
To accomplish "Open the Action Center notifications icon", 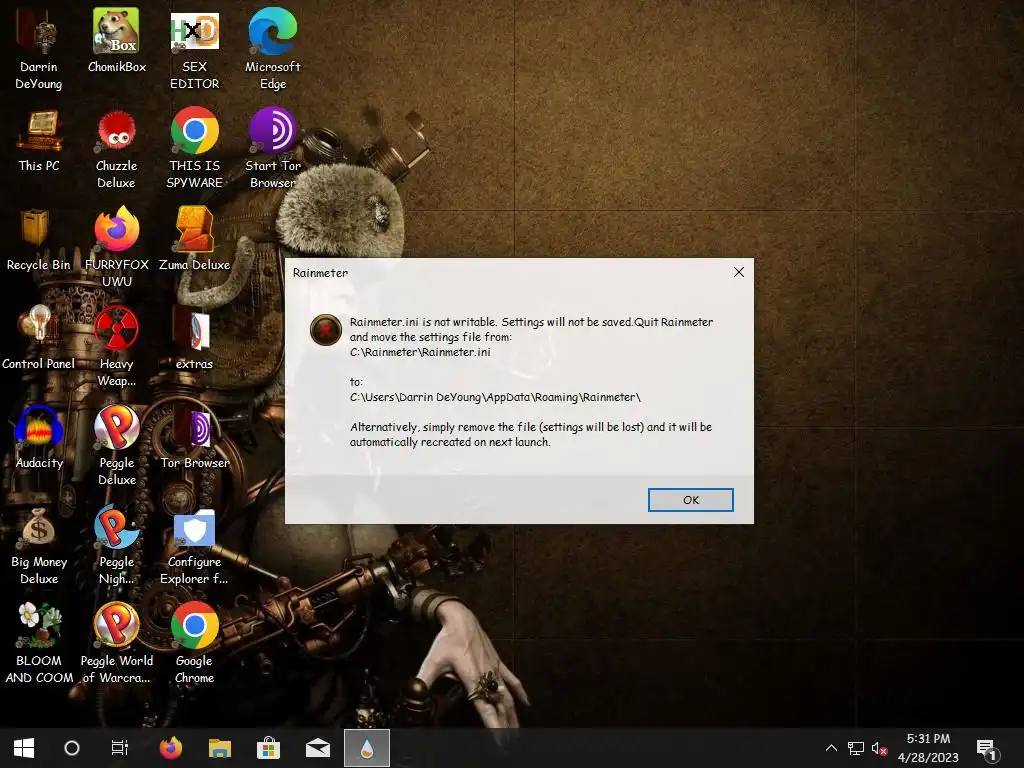I will pyautogui.click(x=987, y=748).
